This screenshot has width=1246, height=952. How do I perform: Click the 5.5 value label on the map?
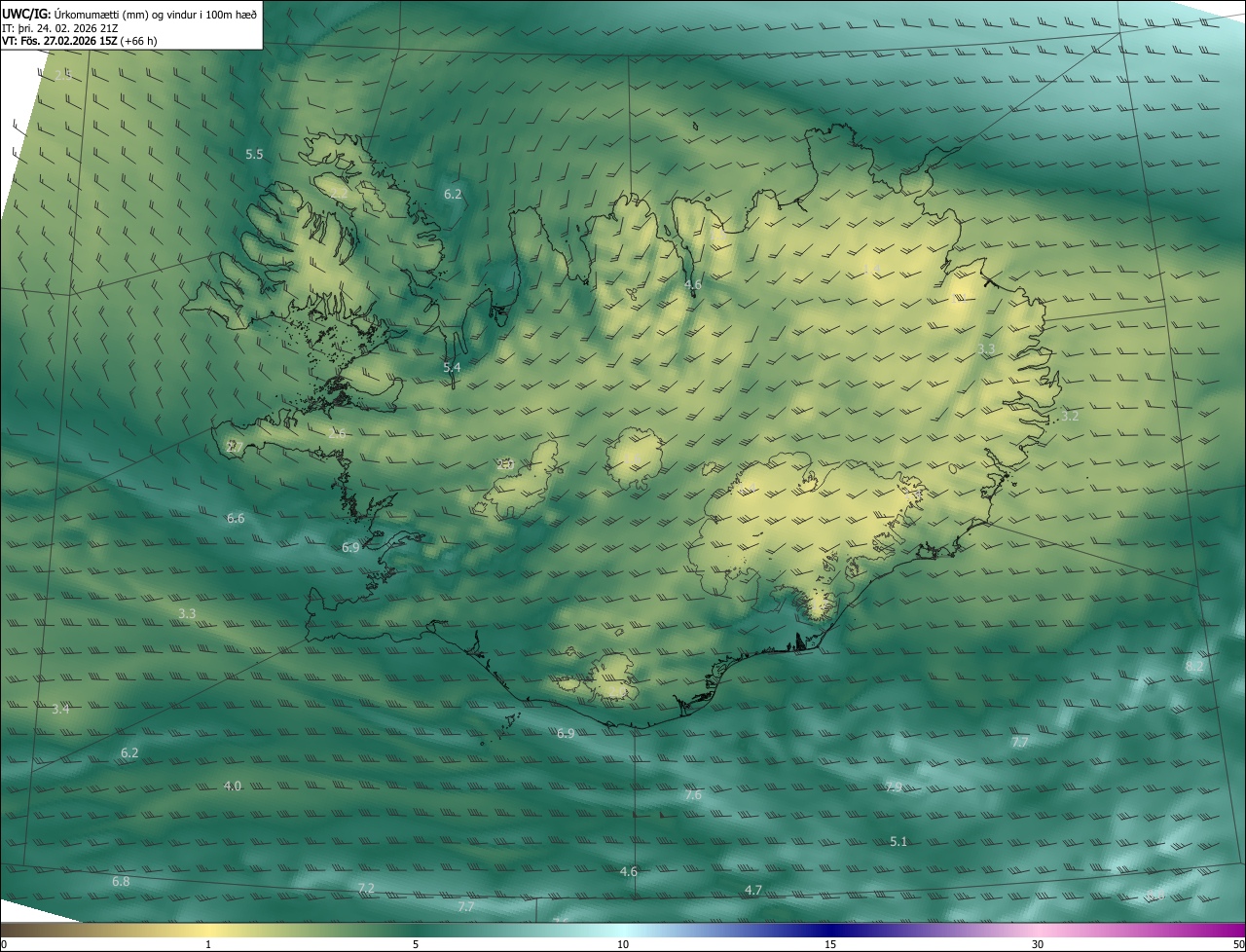pyautogui.click(x=254, y=154)
